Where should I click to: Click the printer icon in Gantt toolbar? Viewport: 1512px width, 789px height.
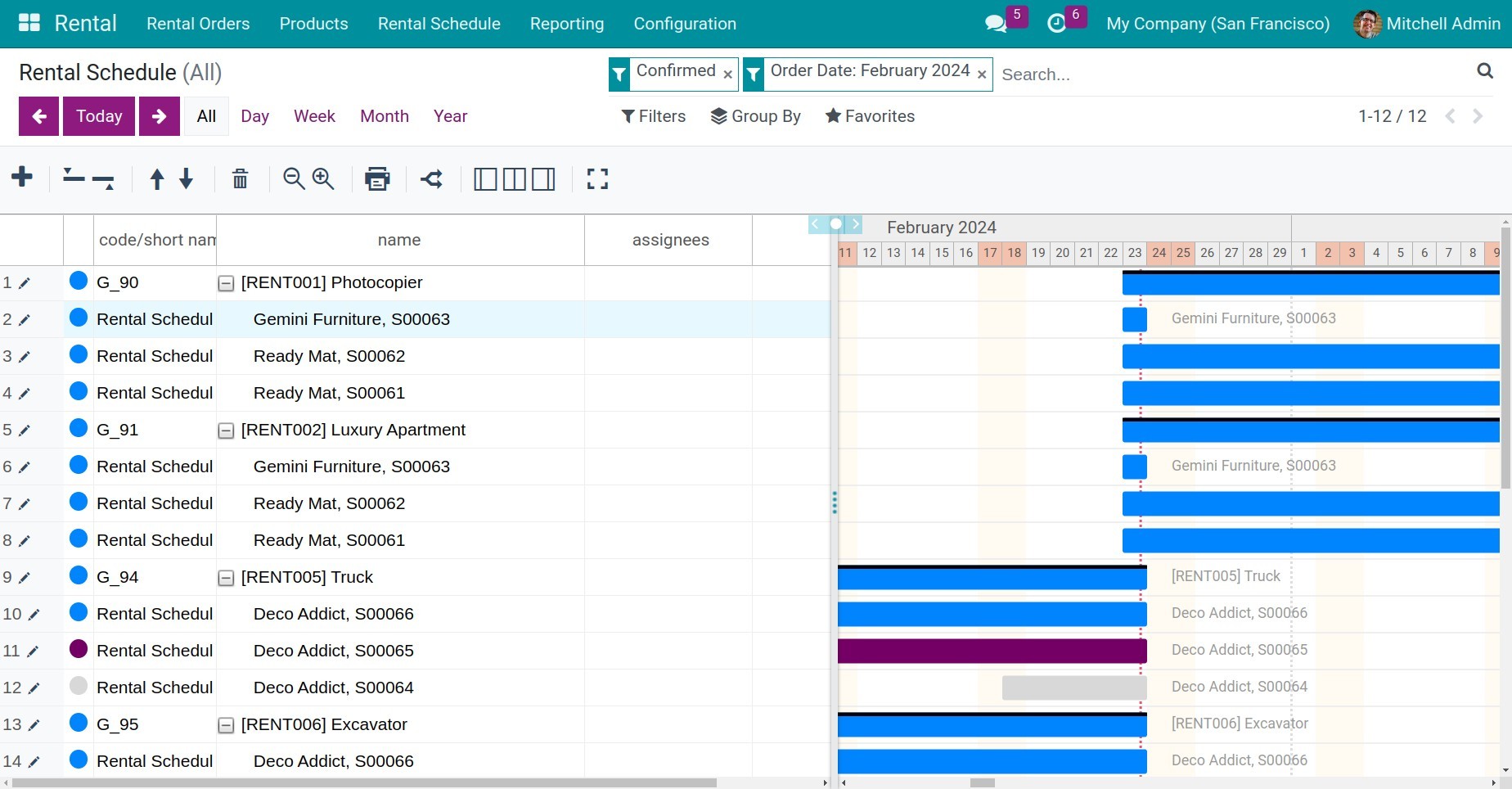coord(377,178)
